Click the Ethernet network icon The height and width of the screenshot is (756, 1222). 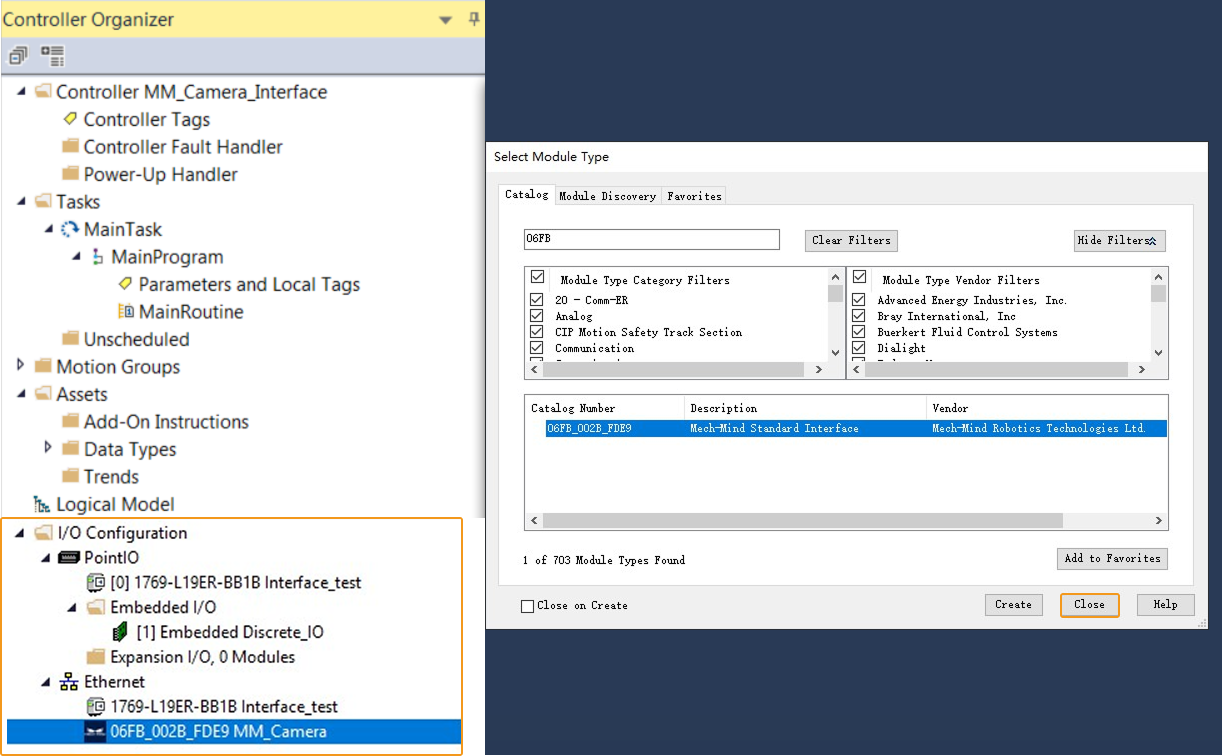click(x=69, y=682)
